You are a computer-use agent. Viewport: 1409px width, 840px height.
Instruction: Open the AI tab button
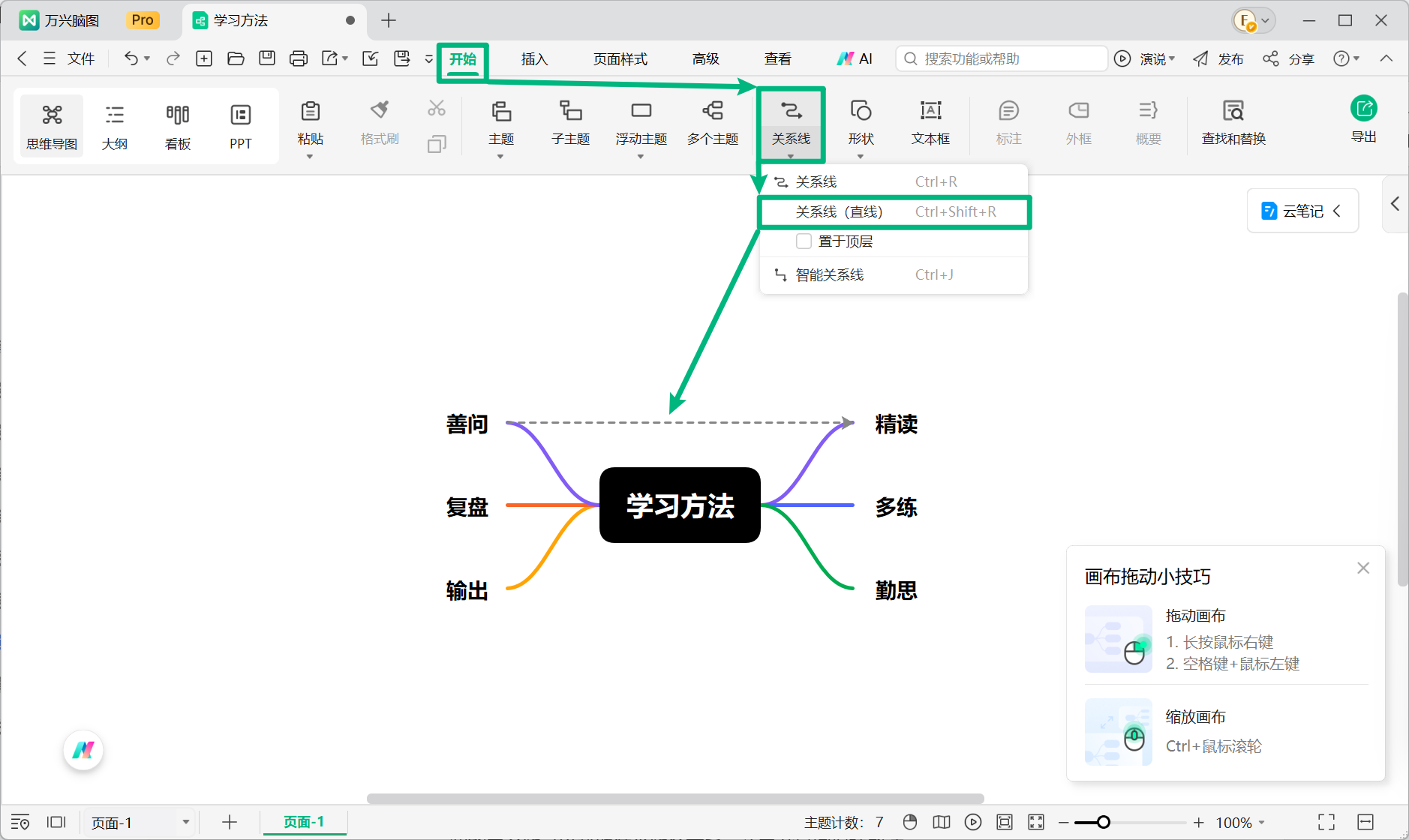tap(855, 58)
